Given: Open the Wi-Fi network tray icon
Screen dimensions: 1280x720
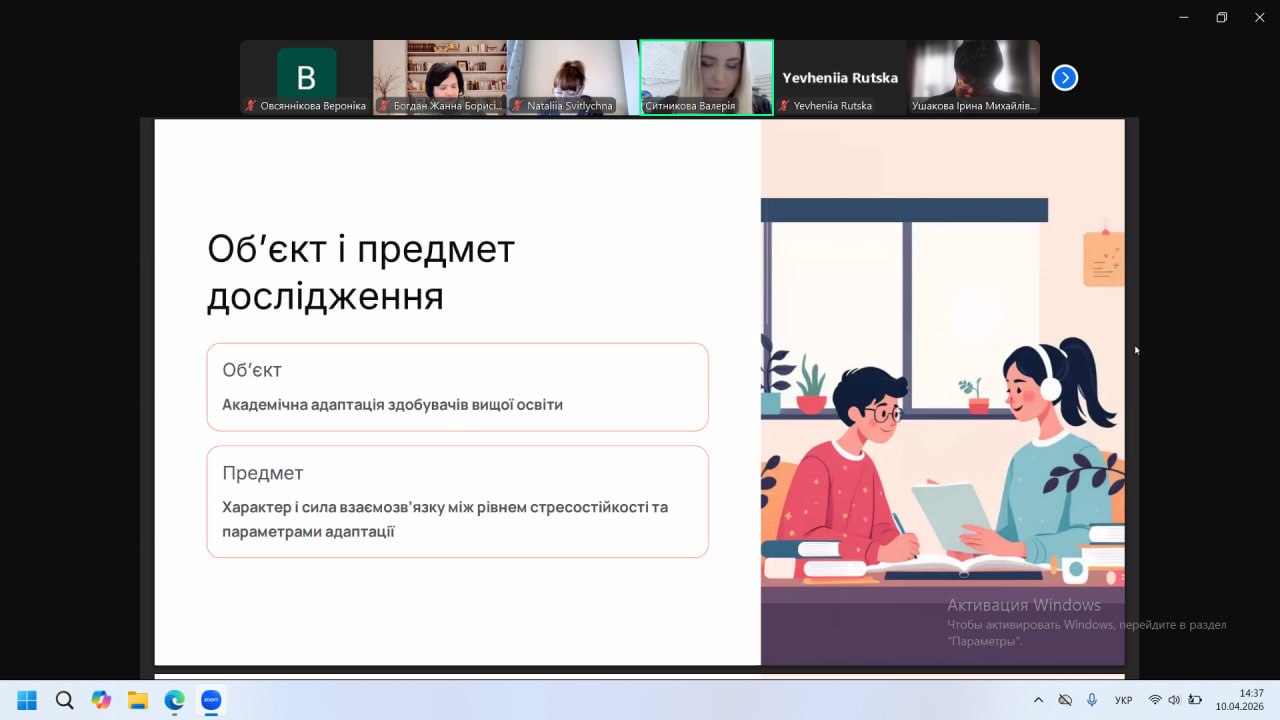Looking at the screenshot, I should point(1155,700).
